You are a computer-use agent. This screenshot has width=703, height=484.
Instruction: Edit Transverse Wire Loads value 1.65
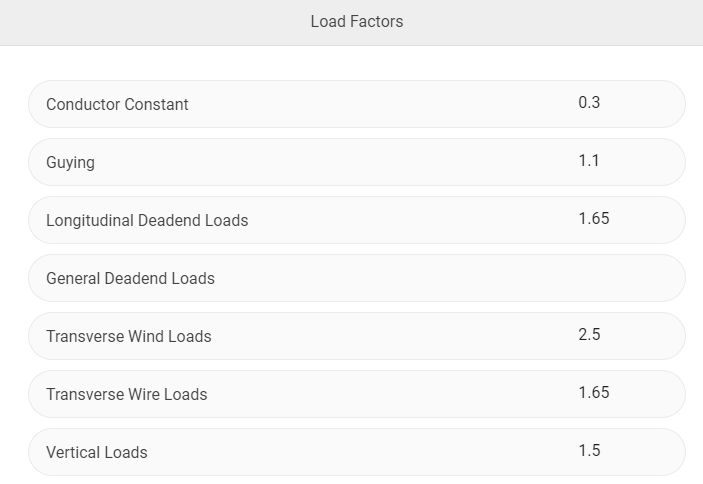pos(594,392)
